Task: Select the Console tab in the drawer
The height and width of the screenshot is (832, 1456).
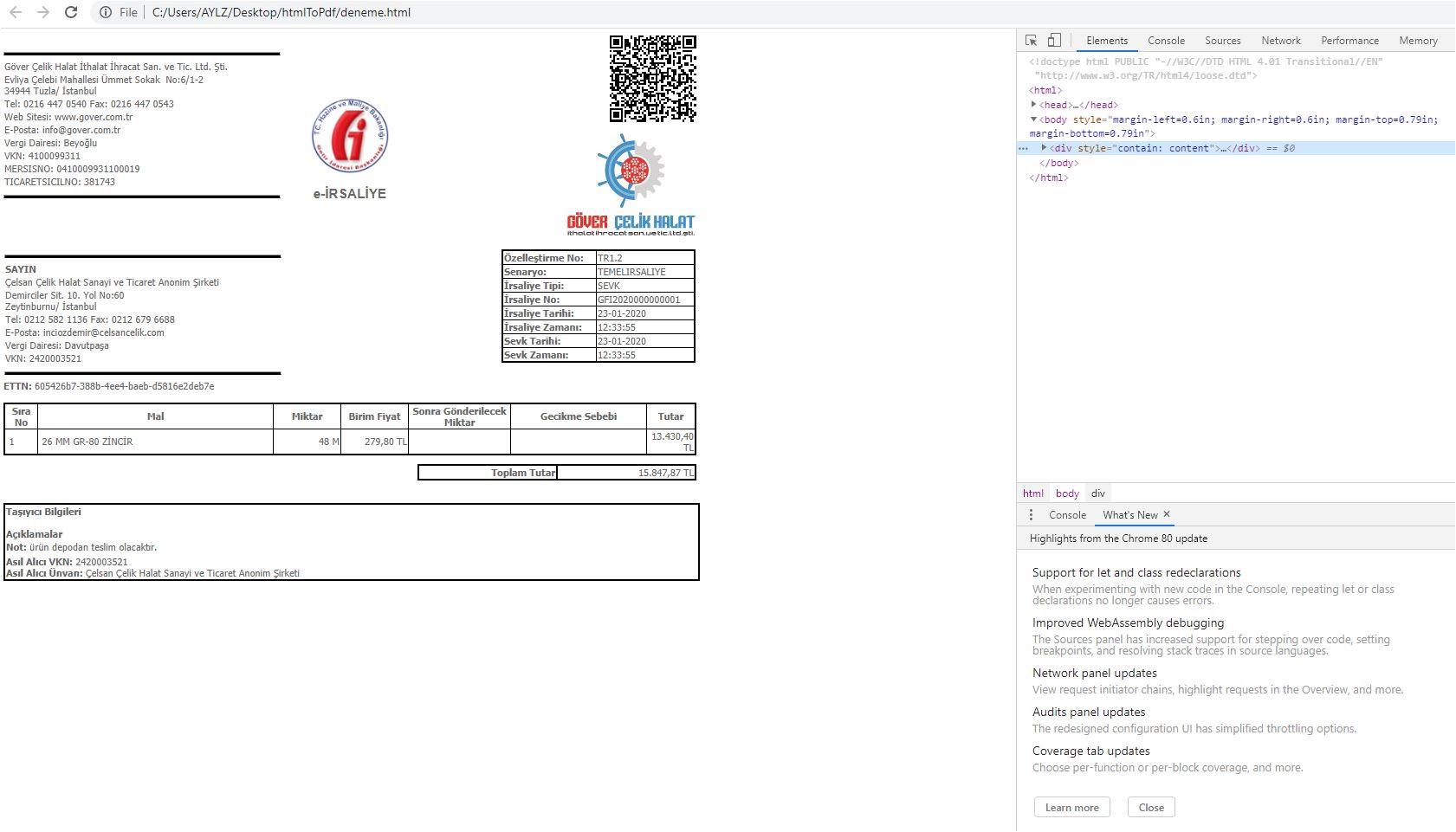Action: pyautogui.click(x=1067, y=515)
